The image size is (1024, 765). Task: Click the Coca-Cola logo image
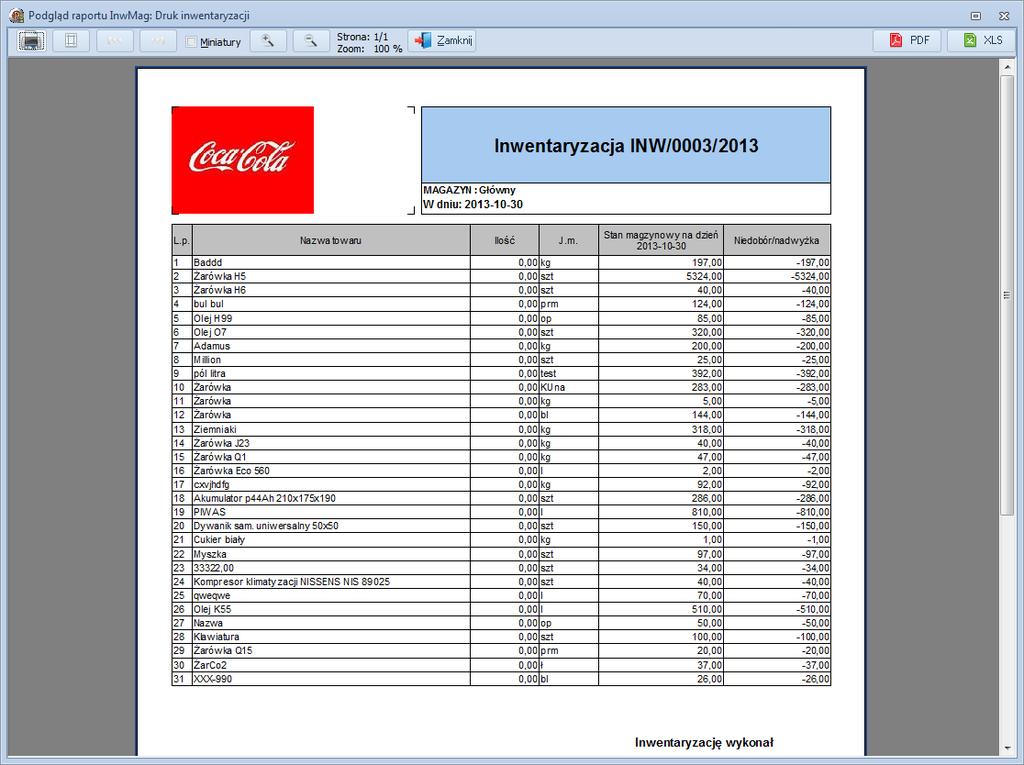click(x=243, y=160)
